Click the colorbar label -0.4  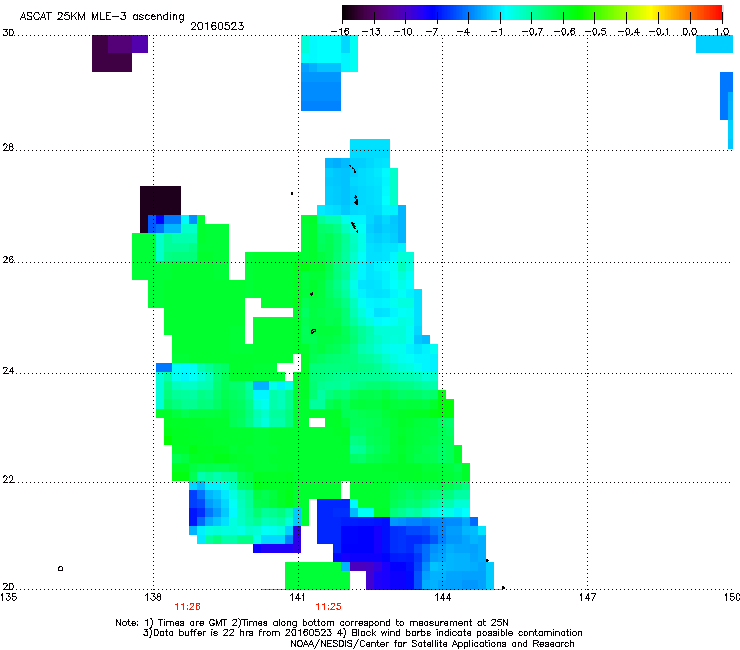coord(629,32)
